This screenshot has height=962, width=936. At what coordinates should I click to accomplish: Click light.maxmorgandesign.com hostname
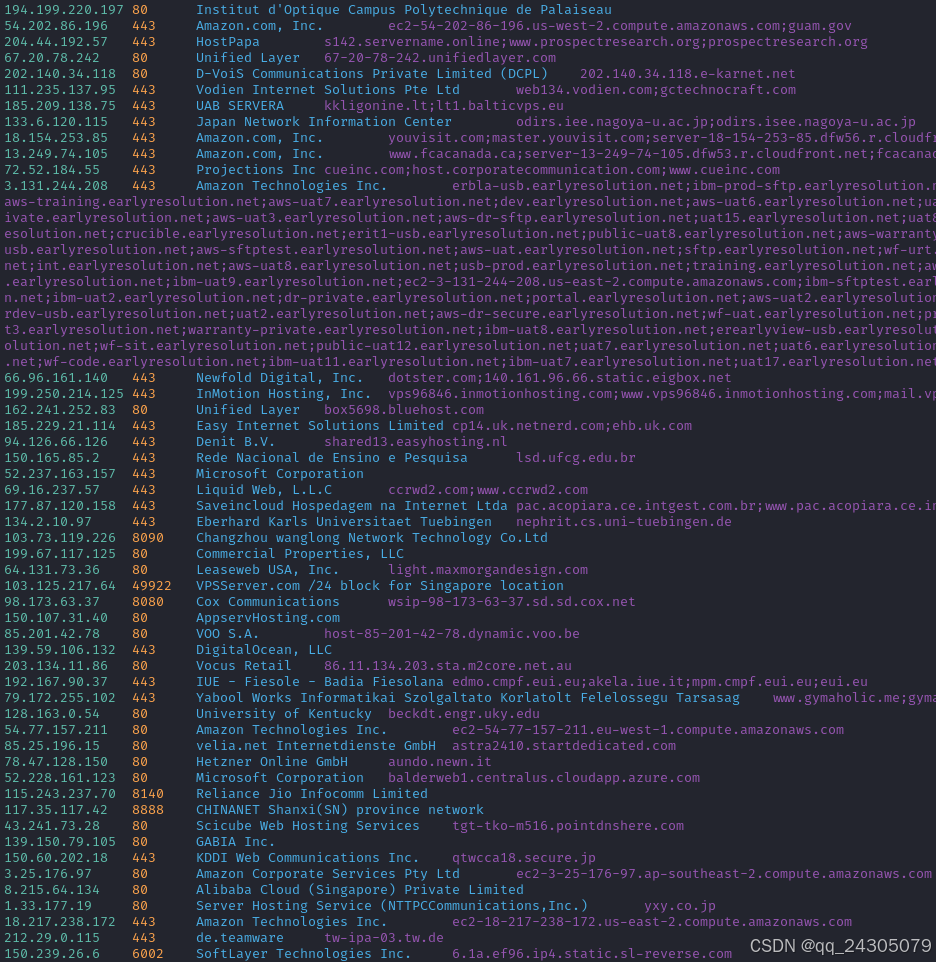pyautogui.click(x=488, y=569)
